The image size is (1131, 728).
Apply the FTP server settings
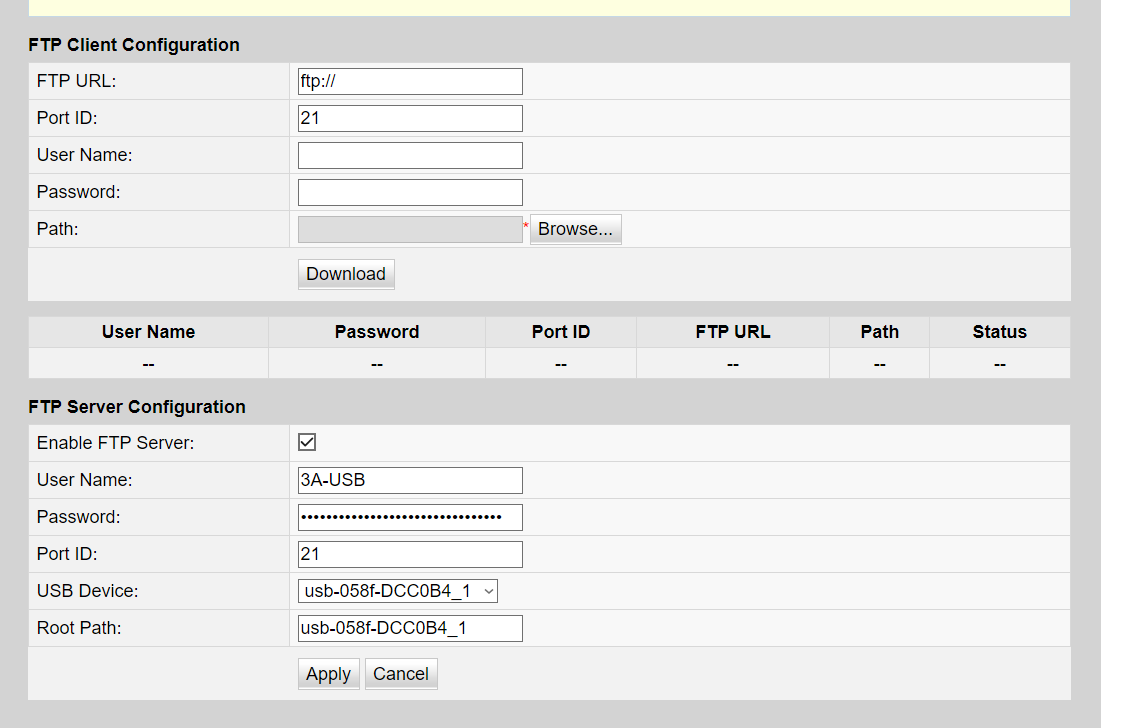point(328,674)
